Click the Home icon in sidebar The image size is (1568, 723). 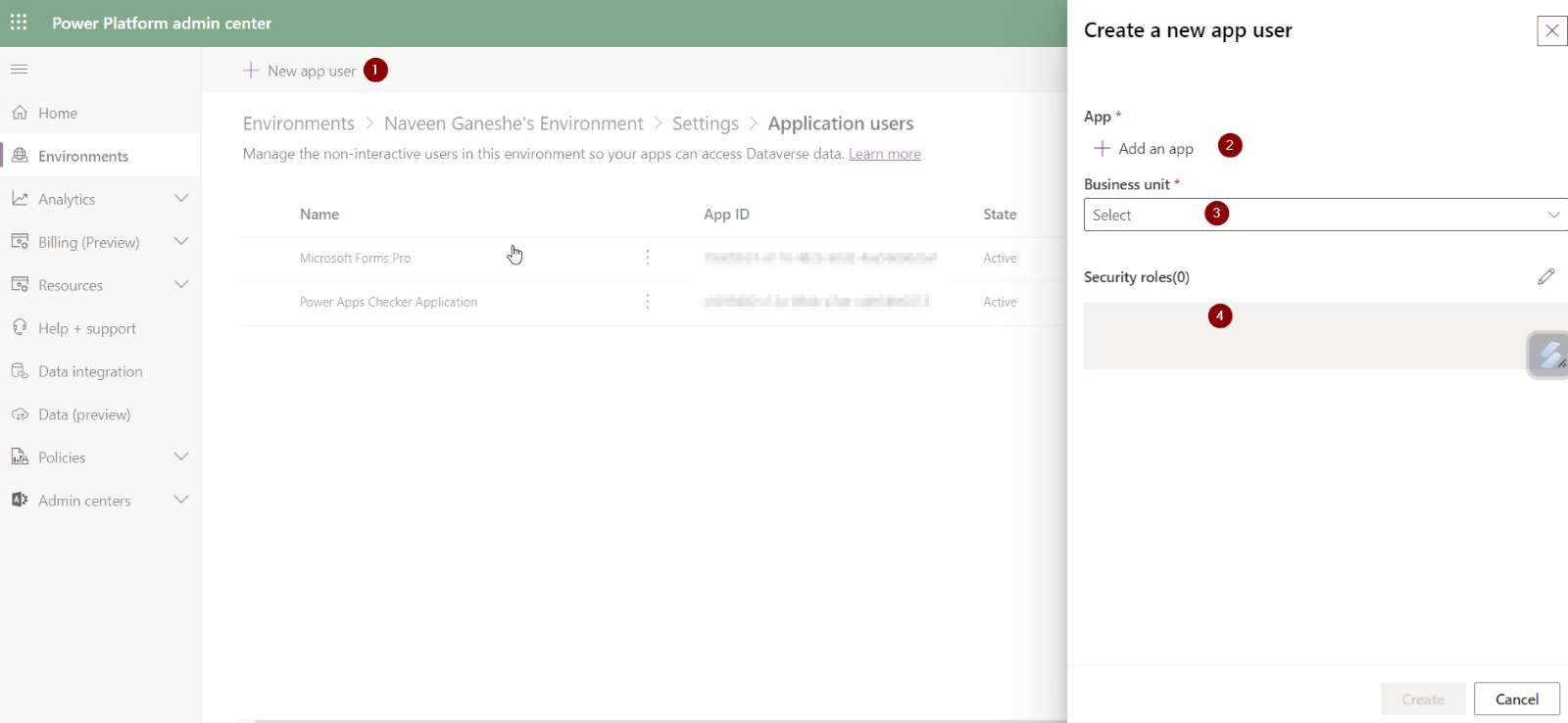pyautogui.click(x=20, y=113)
